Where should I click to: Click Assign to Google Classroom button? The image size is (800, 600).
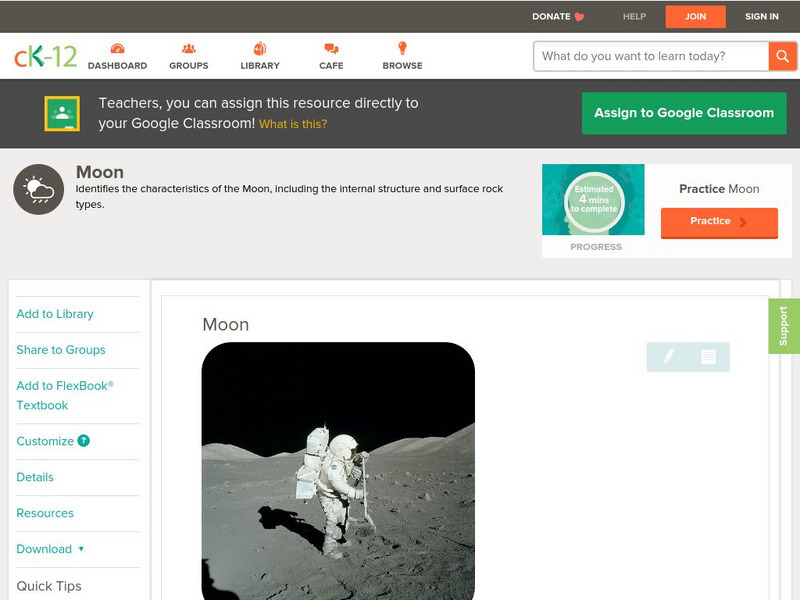684,113
